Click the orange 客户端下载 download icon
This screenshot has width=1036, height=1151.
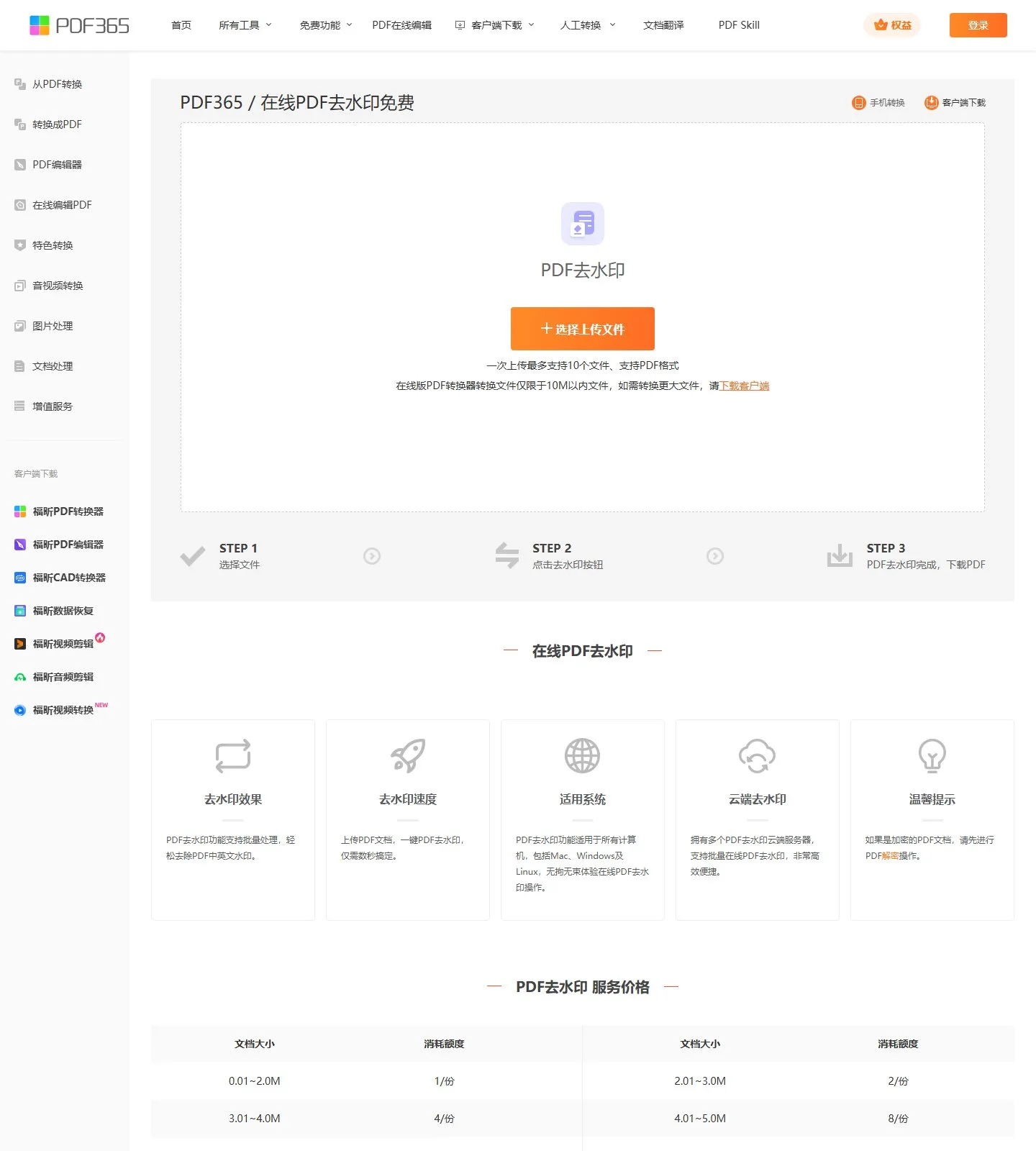931,103
